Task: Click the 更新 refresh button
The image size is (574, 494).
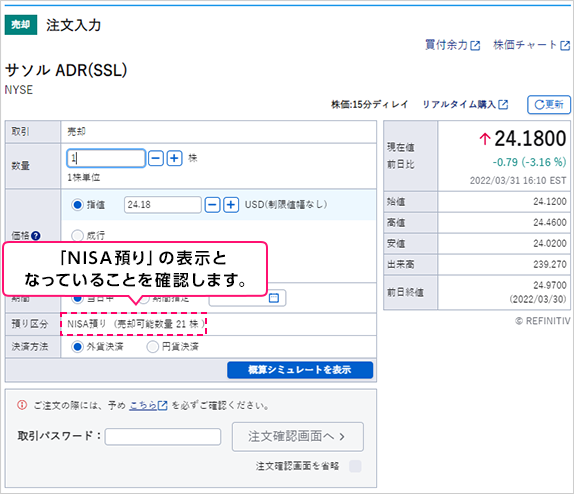Action: 549,105
